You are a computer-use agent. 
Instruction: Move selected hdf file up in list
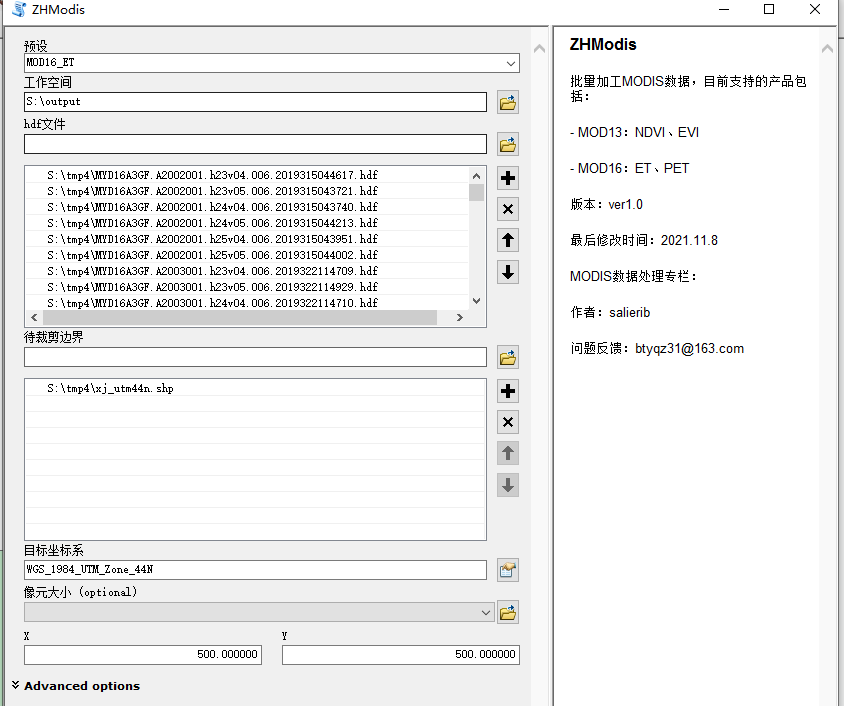tap(508, 241)
